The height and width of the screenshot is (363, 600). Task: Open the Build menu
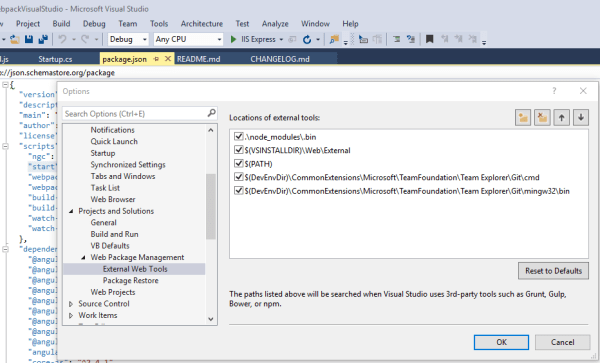pos(61,24)
